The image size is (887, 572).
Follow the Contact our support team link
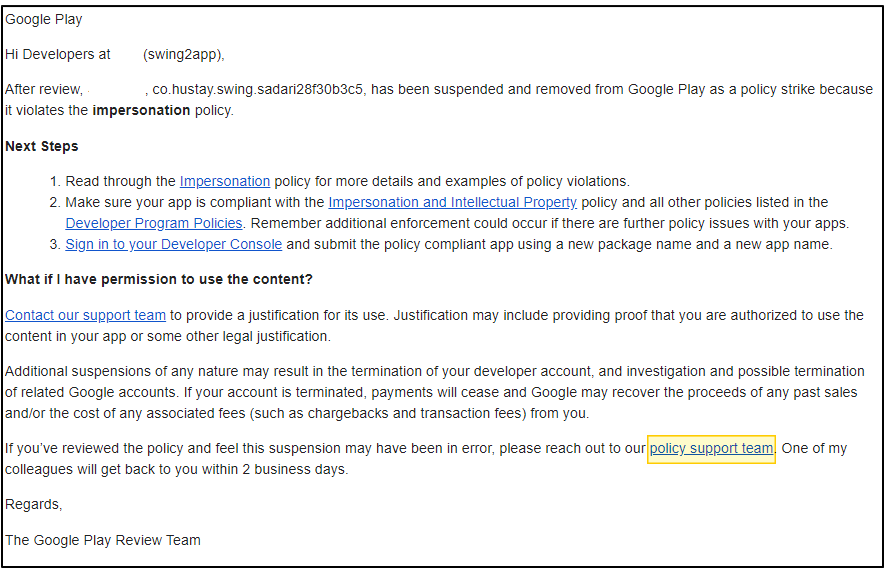[85, 315]
